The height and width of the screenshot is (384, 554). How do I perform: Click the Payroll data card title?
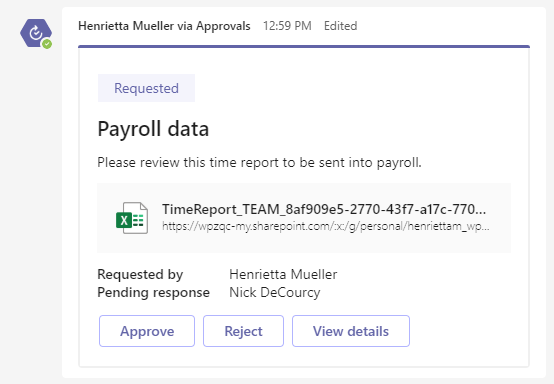tap(153, 129)
